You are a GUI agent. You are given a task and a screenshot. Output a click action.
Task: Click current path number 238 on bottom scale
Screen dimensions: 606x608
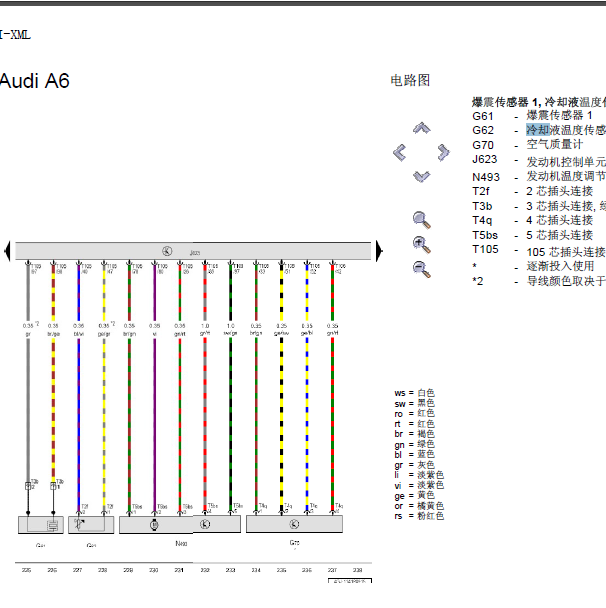pos(357,570)
